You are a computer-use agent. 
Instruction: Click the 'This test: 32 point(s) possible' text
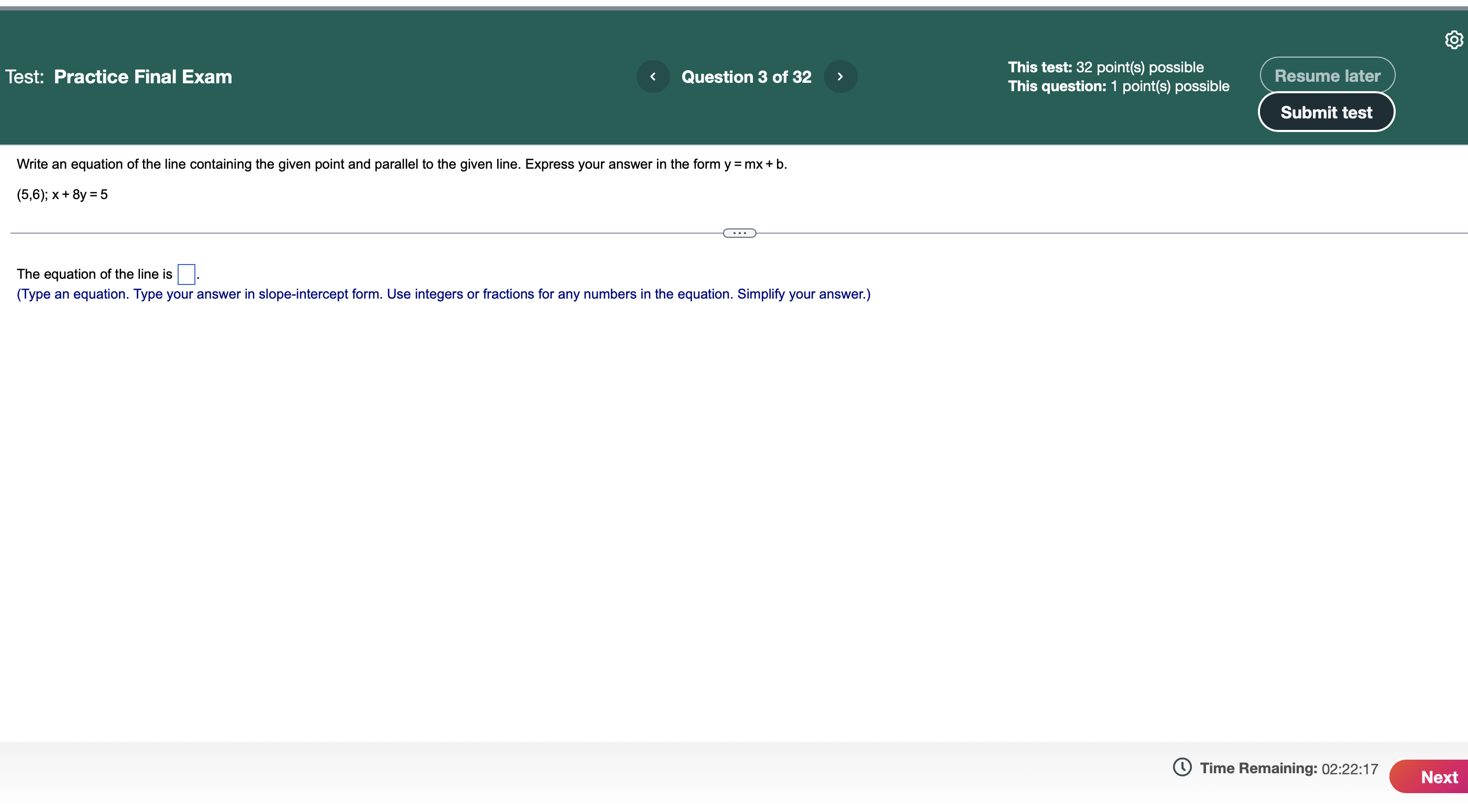[1105, 67]
